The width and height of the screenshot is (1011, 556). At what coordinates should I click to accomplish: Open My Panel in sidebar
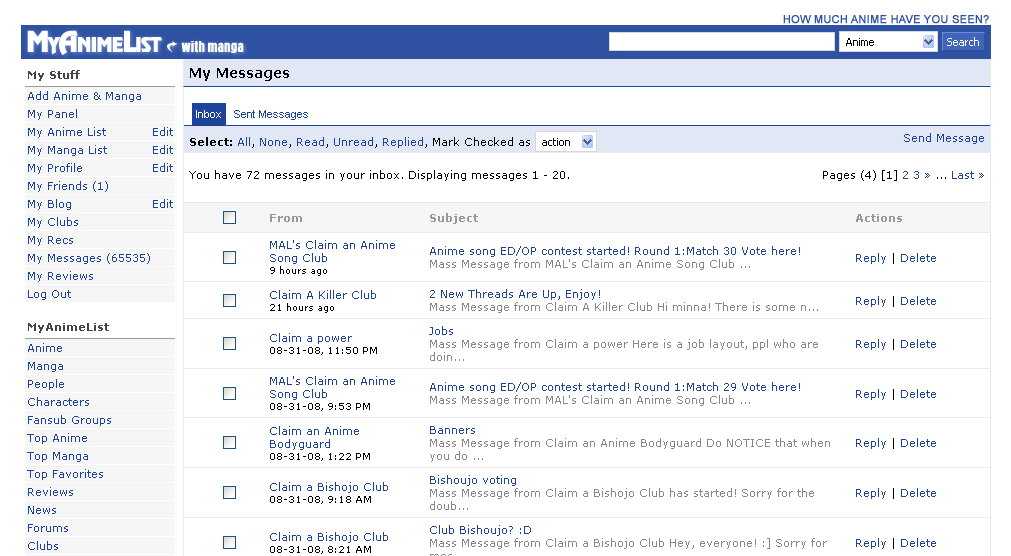(x=52, y=114)
